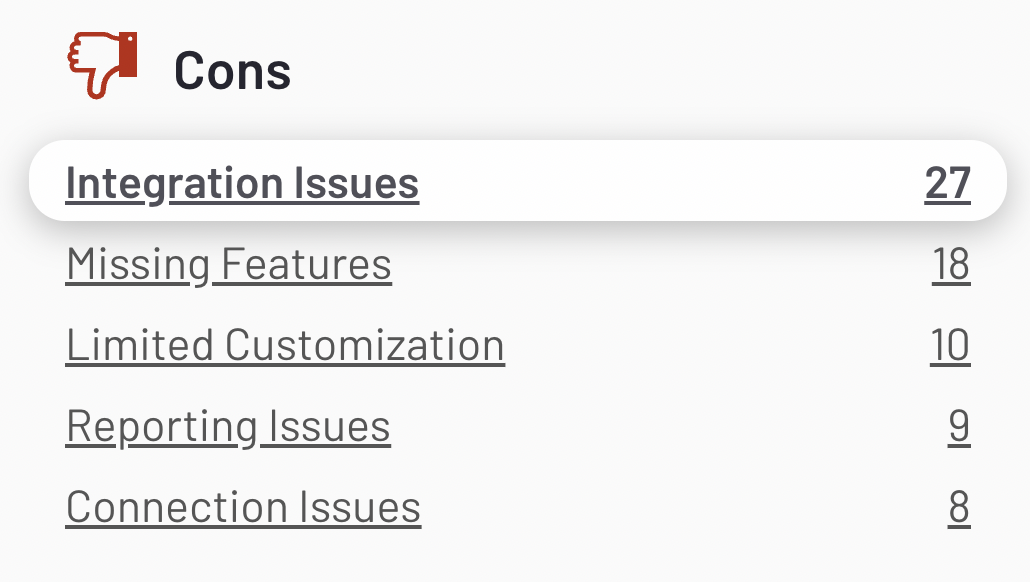Open the Limited Customization category
This screenshot has width=1030, height=582.
285,344
